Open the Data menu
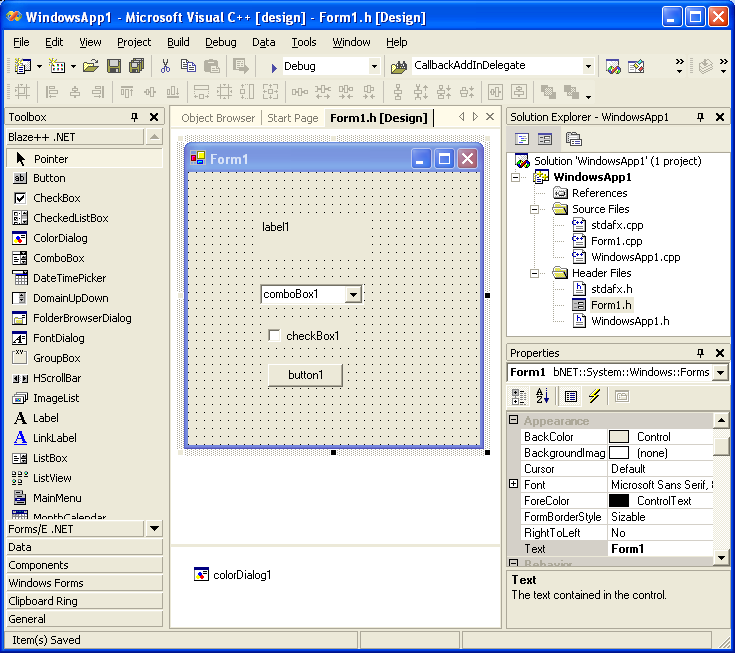Screen dimensions: 735x653 (263, 42)
